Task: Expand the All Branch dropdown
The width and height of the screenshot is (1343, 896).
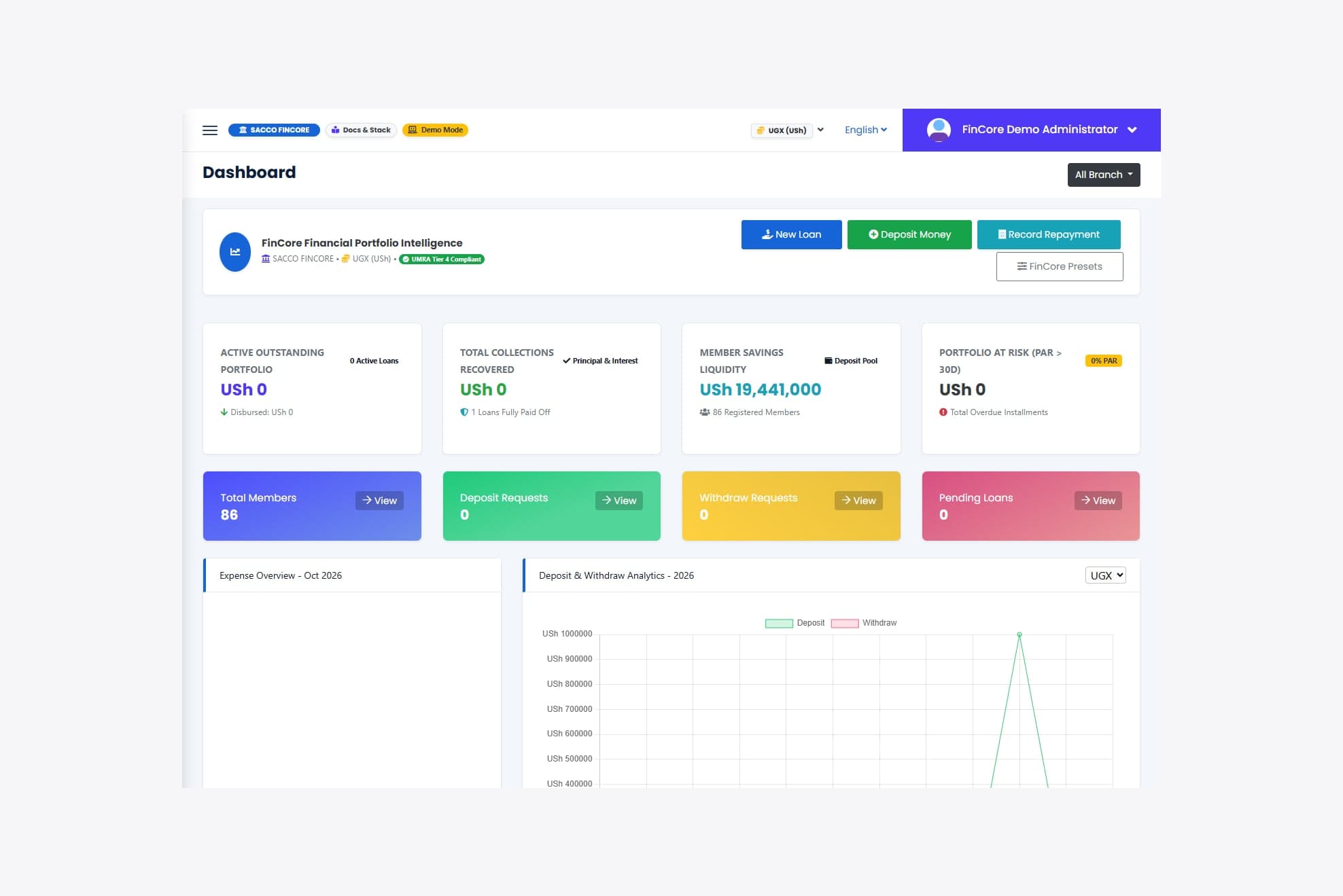Action: point(1104,175)
